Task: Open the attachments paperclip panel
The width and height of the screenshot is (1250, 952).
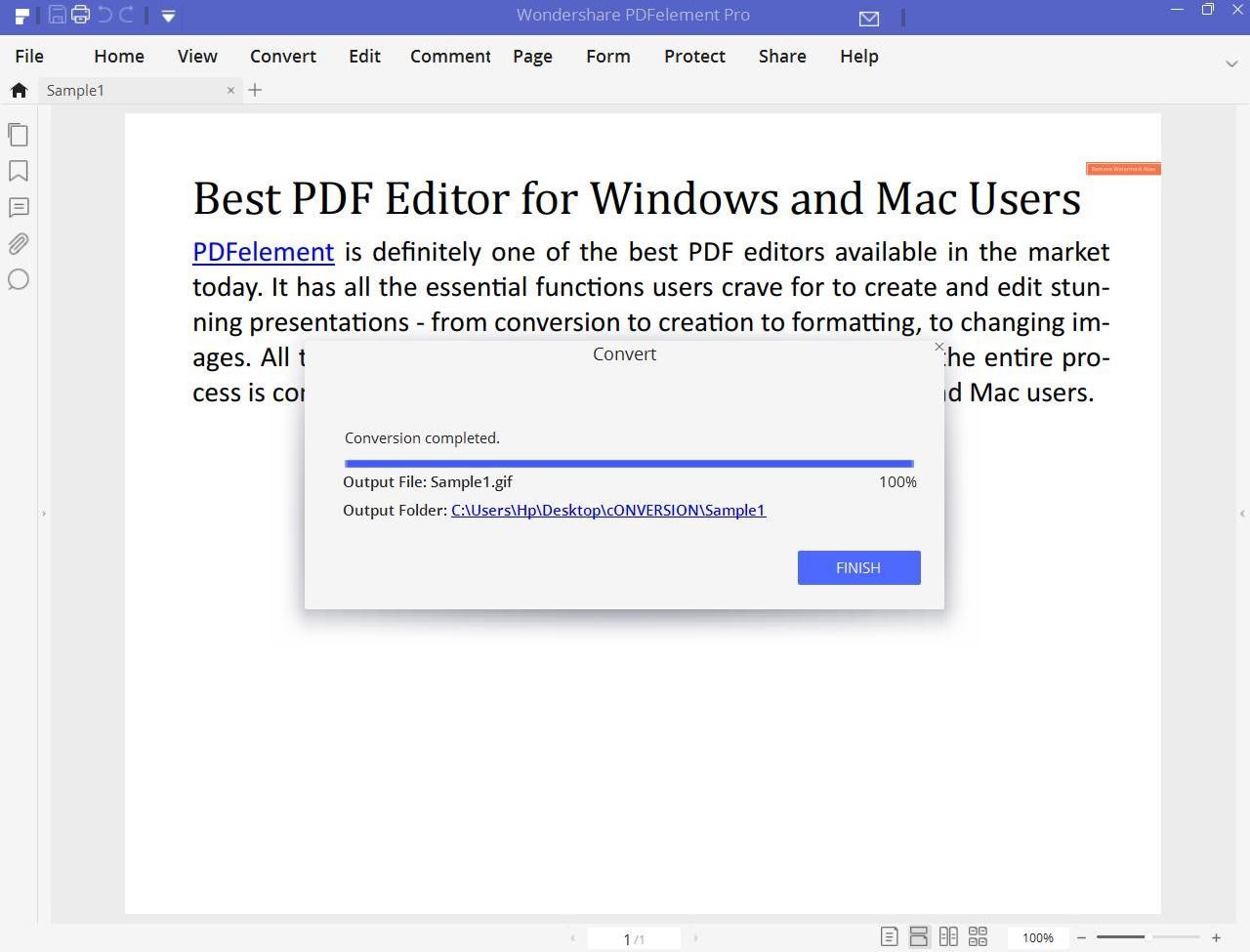Action: (18, 243)
